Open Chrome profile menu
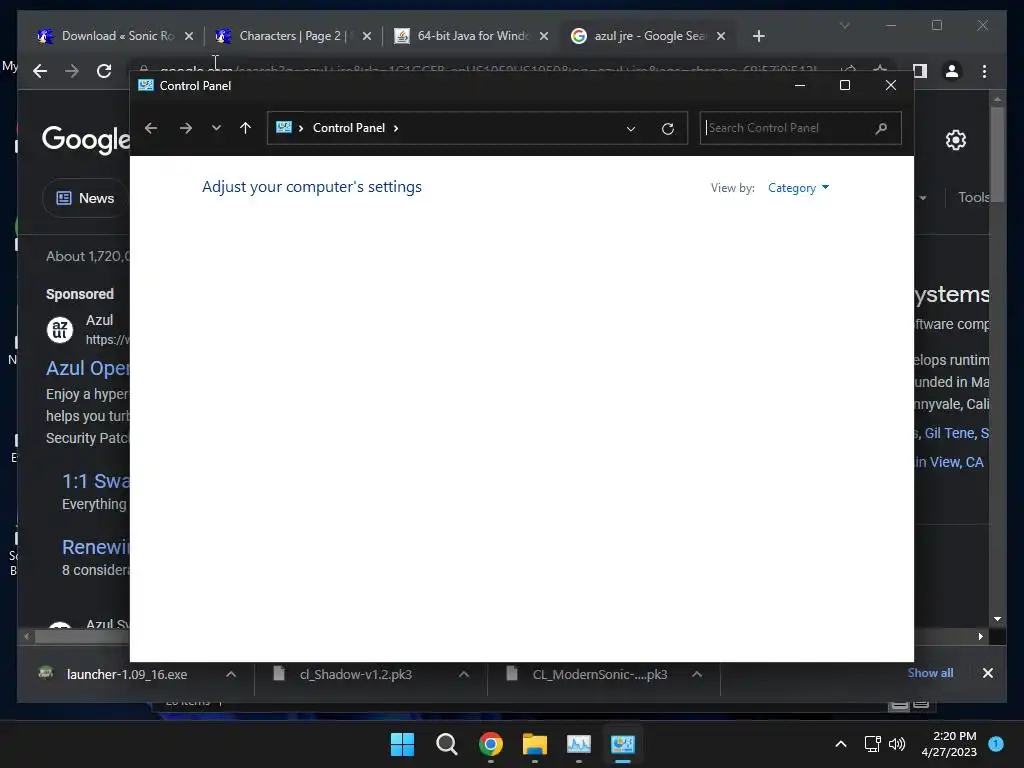The height and width of the screenshot is (768, 1024). 952,71
